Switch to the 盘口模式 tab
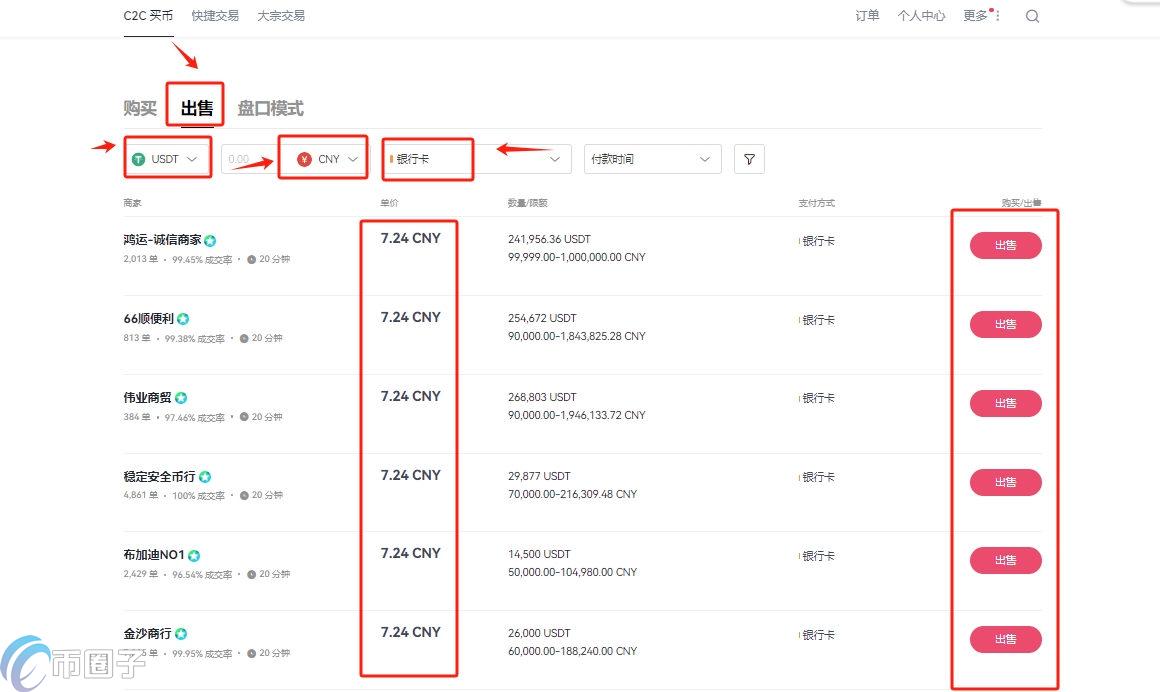The height and width of the screenshot is (692, 1160). (x=272, y=108)
